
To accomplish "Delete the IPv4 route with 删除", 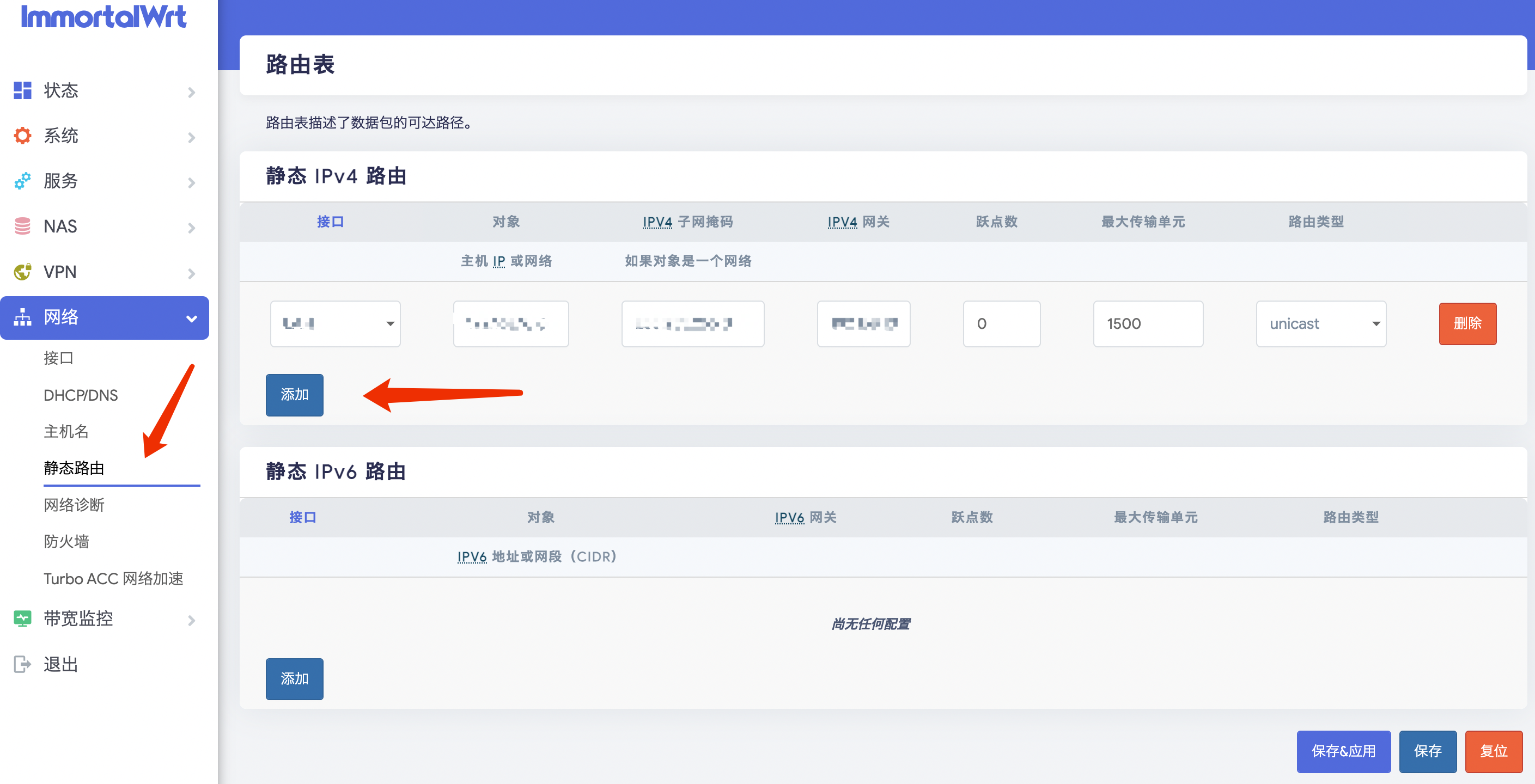I will coord(1467,324).
